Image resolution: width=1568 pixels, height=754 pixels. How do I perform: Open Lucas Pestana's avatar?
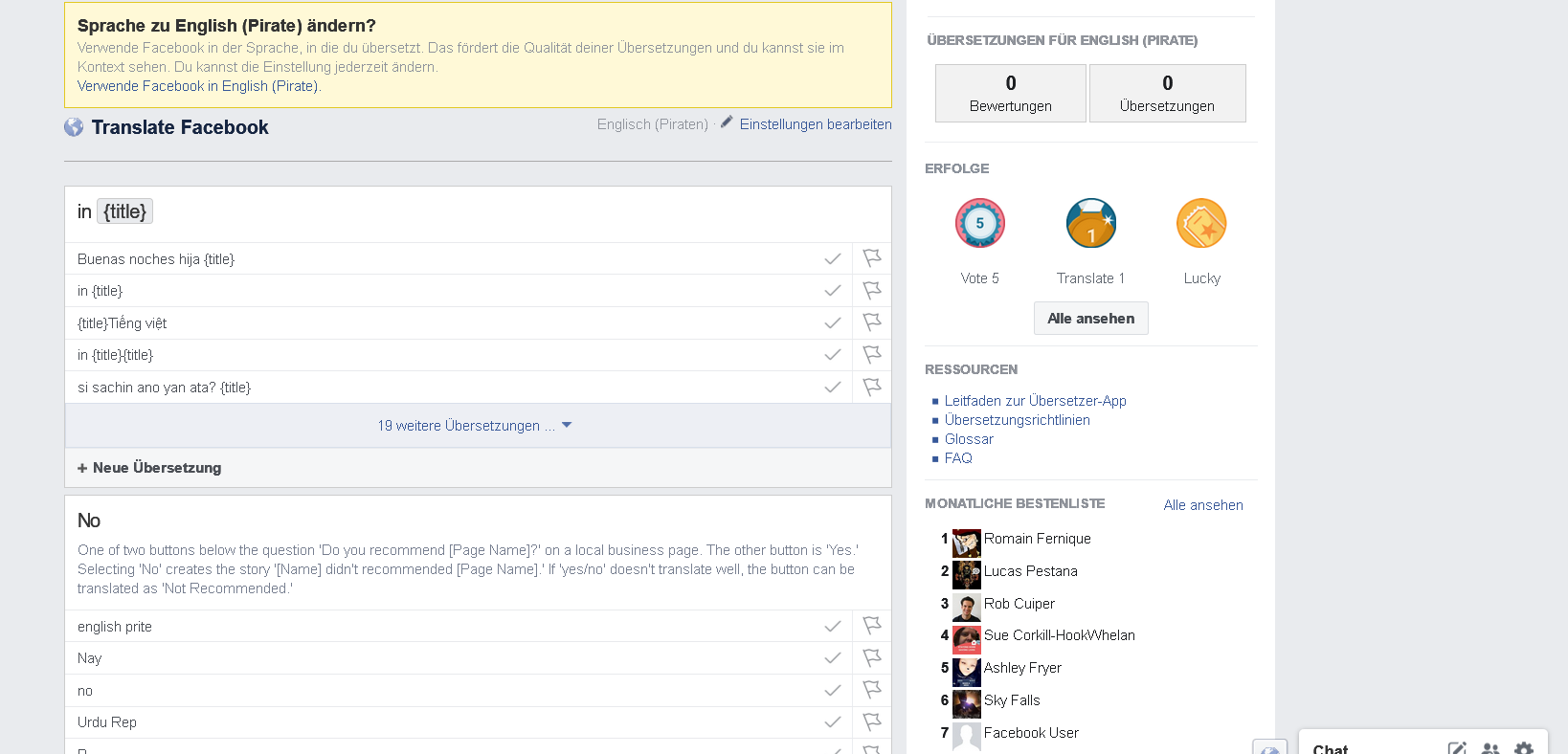tap(967, 575)
